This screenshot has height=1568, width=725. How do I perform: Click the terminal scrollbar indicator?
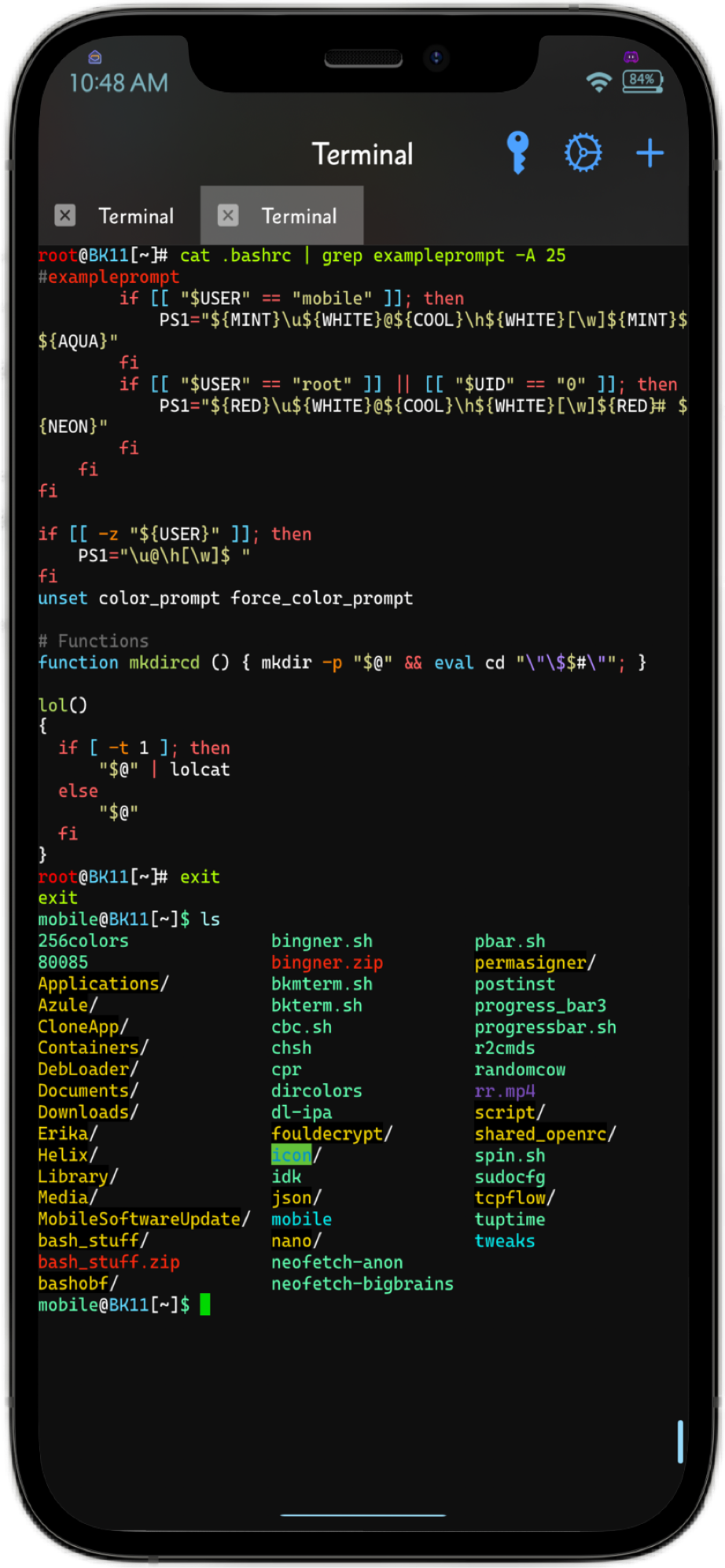click(680, 1441)
